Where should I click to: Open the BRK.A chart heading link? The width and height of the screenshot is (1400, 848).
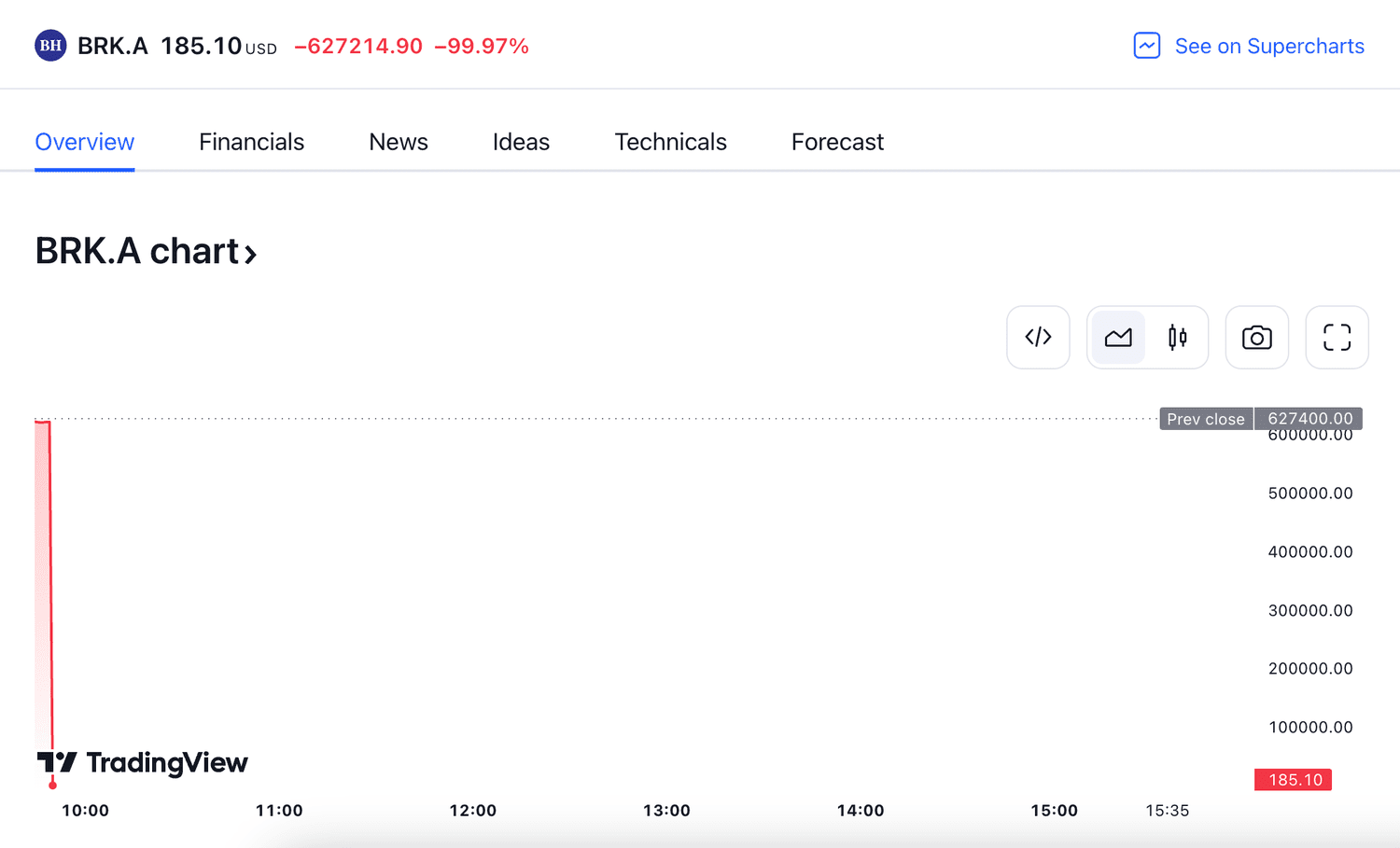pyautogui.click(x=146, y=252)
